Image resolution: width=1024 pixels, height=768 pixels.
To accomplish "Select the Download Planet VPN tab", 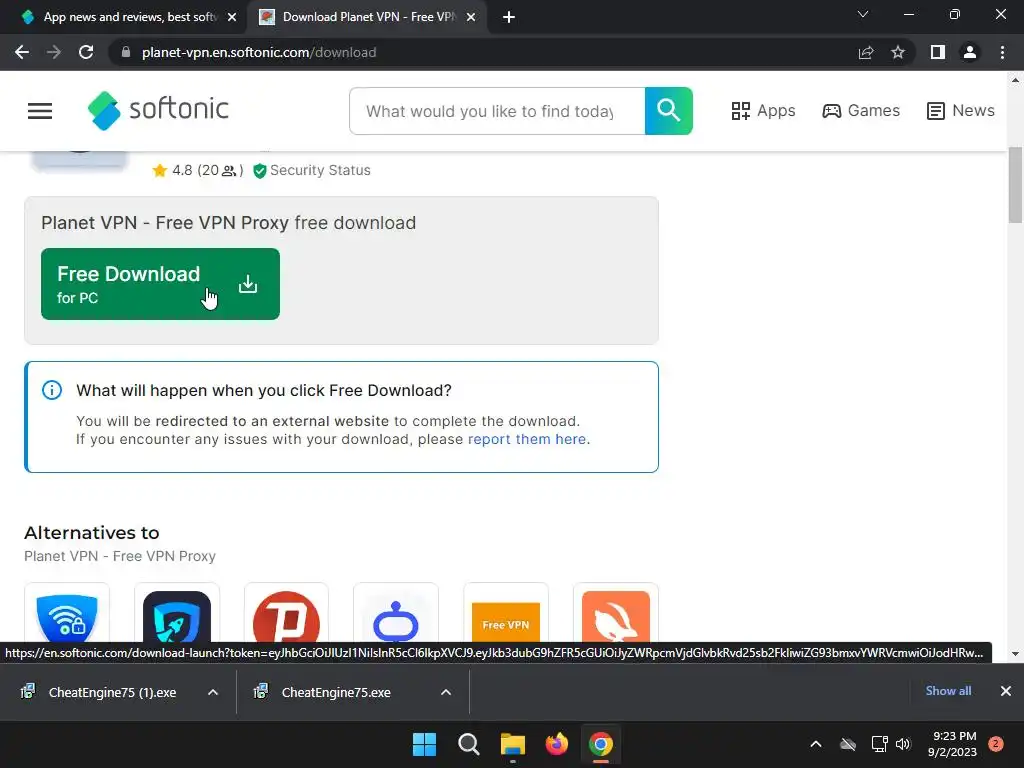I will click(x=365, y=18).
